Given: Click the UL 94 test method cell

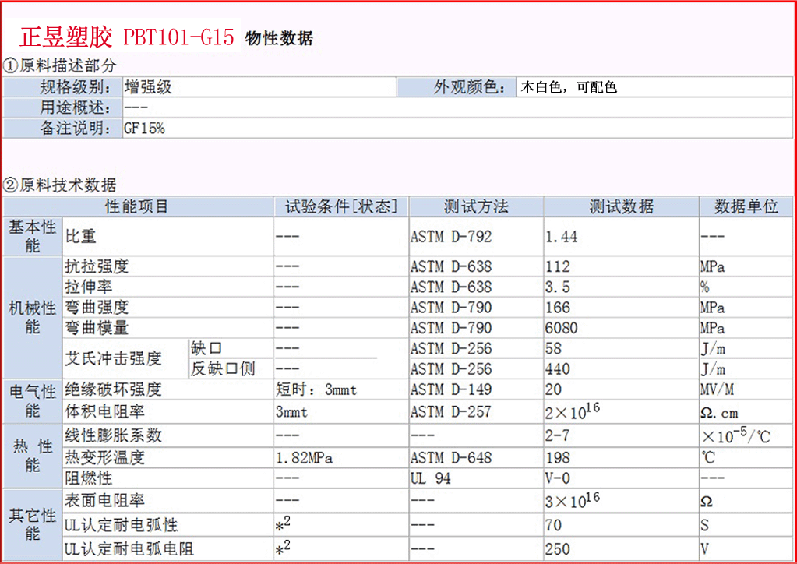Looking at the screenshot, I should tap(432, 478).
